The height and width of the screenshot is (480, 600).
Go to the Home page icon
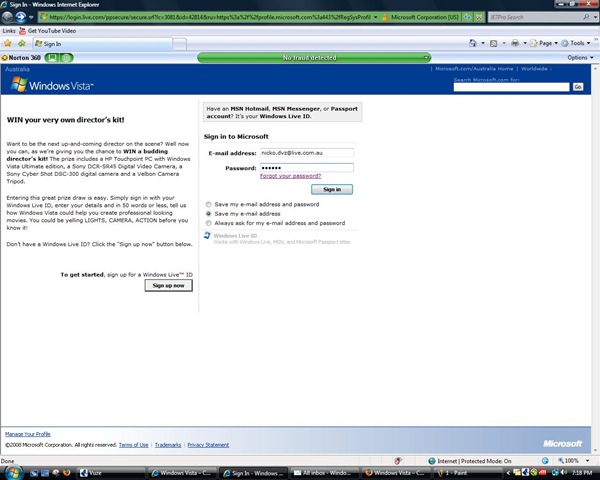pos(473,43)
